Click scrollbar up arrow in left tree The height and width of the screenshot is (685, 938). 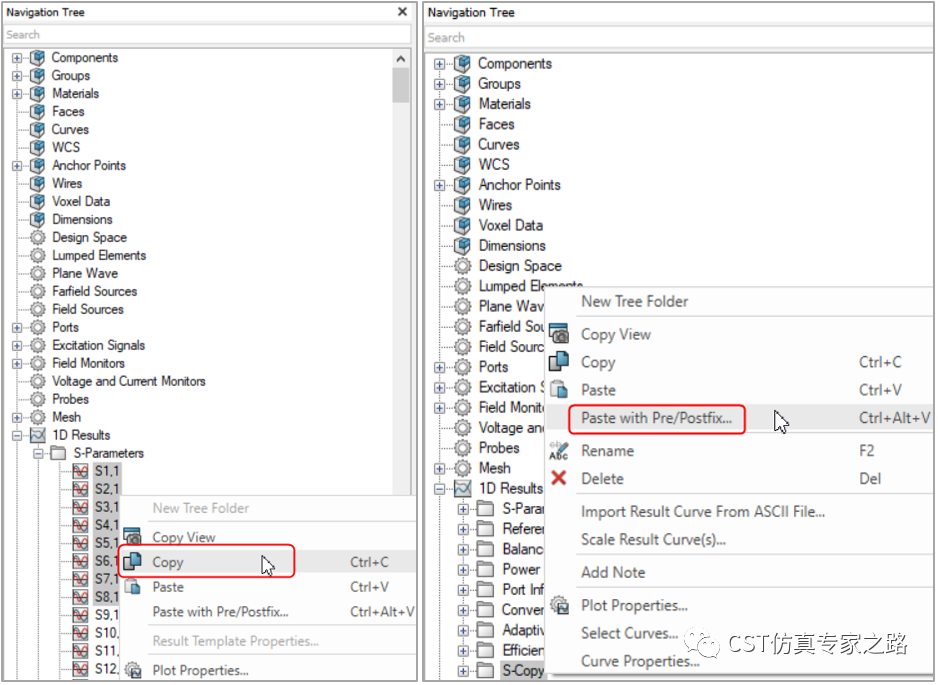click(401, 59)
